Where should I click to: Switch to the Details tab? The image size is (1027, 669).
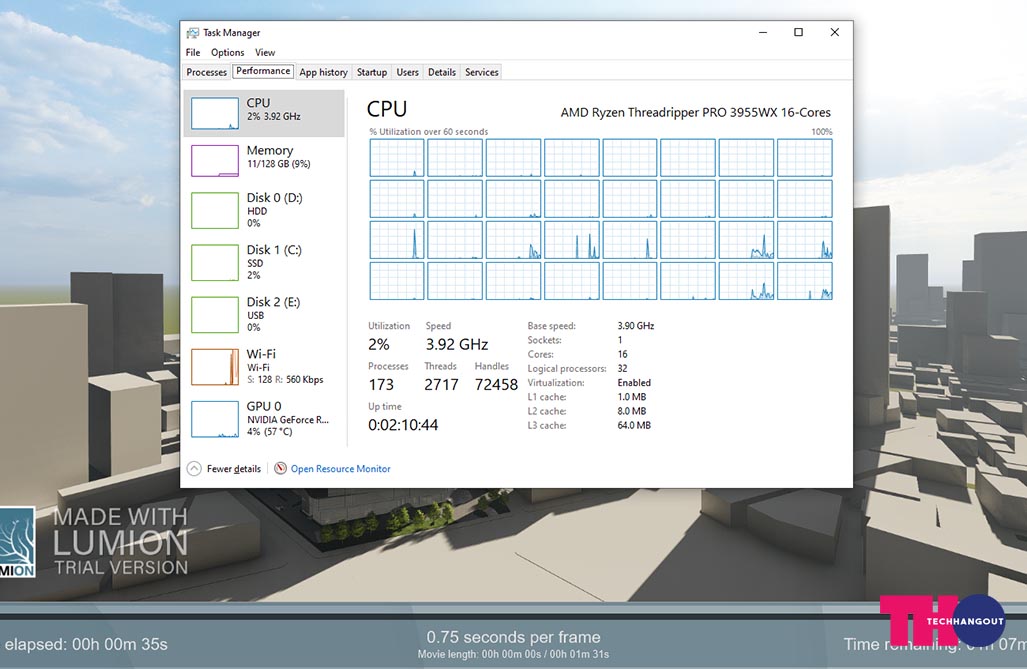coord(442,72)
